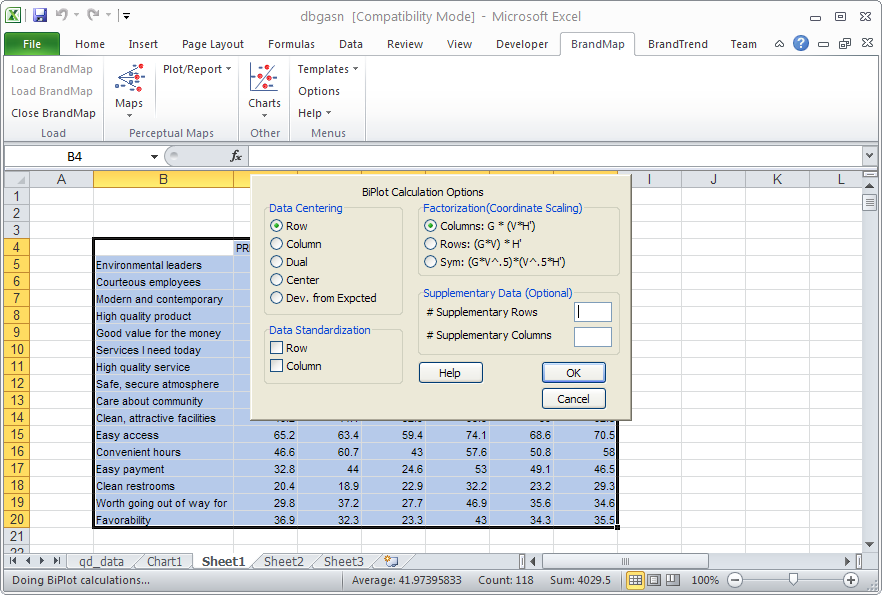882x595 pixels.
Task: Switch to Page Break Preview view icon
Action: click(675, 580)
